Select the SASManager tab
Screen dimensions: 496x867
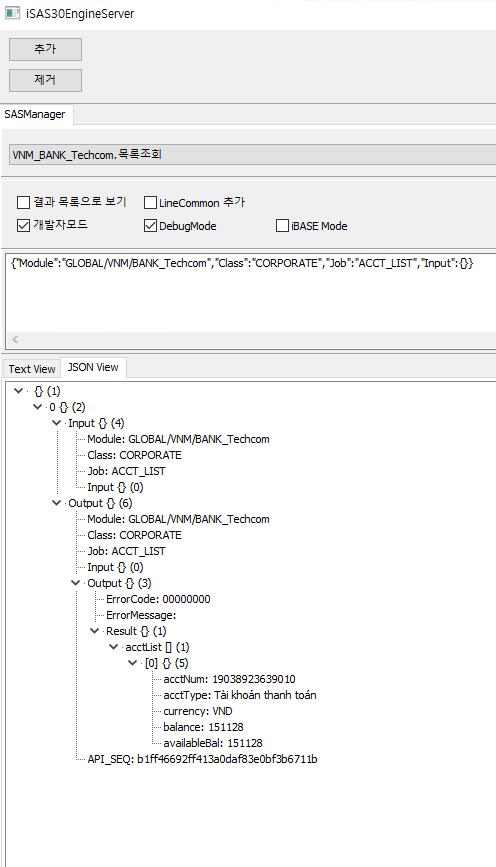pos(35,114)
